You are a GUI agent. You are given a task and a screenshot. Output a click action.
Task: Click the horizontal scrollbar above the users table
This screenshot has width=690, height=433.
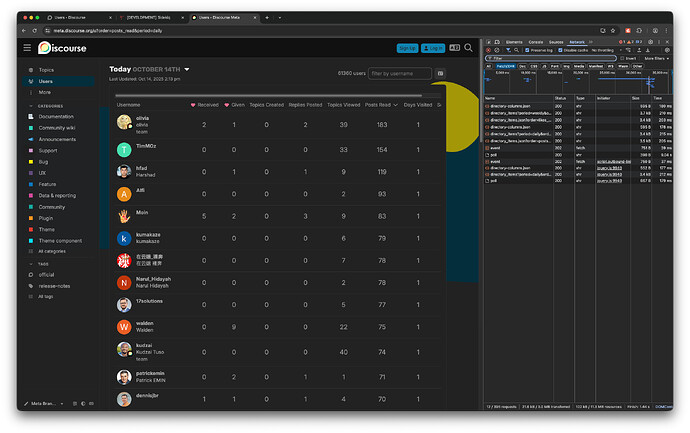click(x=268, y=95)
